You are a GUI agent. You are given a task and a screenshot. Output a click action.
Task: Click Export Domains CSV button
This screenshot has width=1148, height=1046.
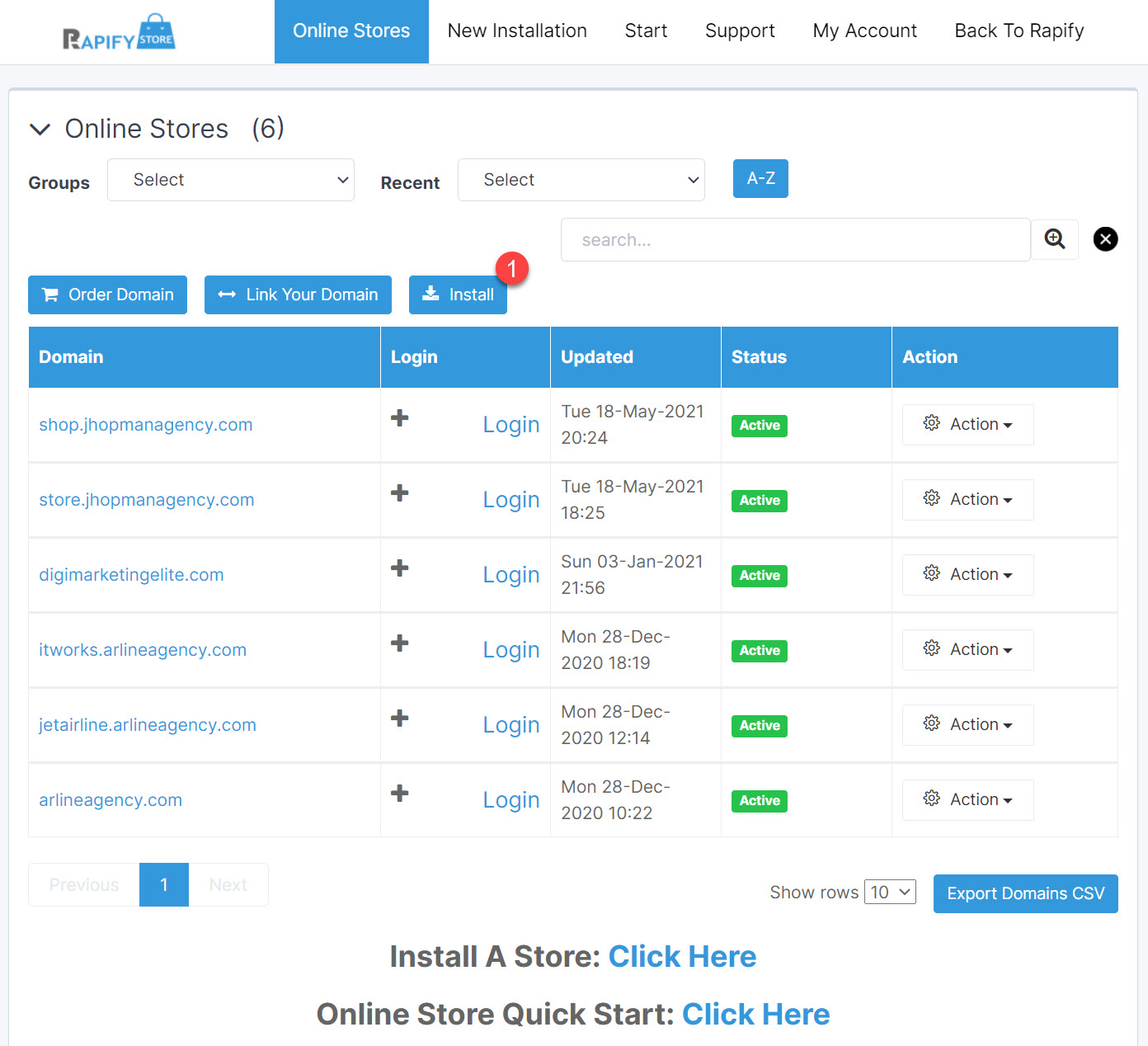(x=1025, y=893)
